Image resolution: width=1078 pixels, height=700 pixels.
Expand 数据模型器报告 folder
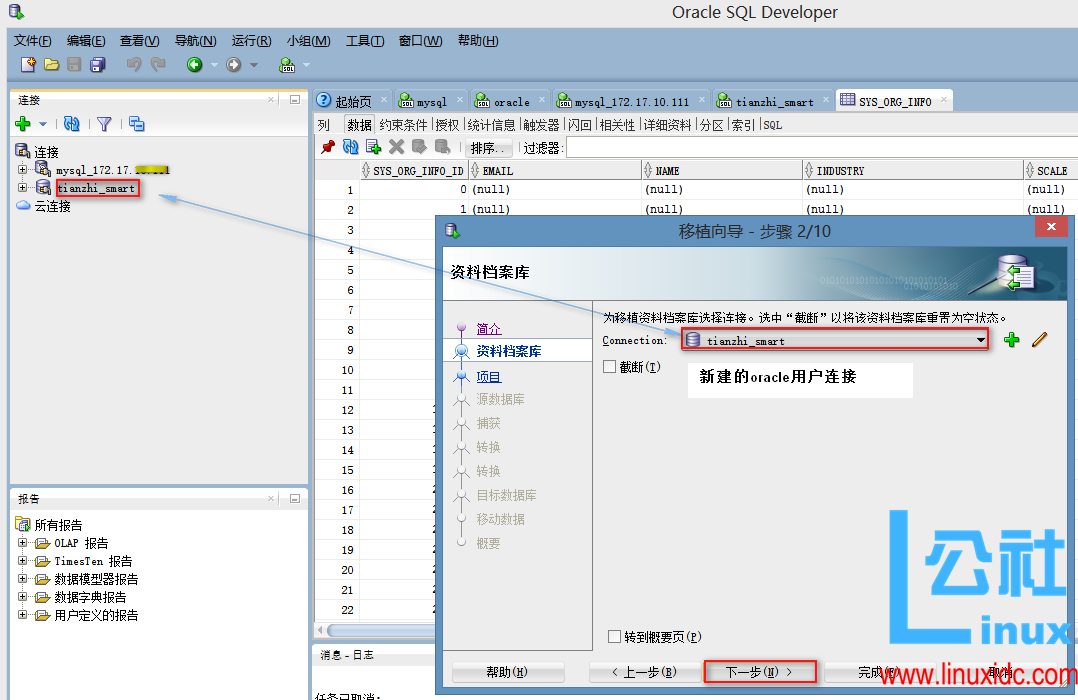[x=23, y=578]
